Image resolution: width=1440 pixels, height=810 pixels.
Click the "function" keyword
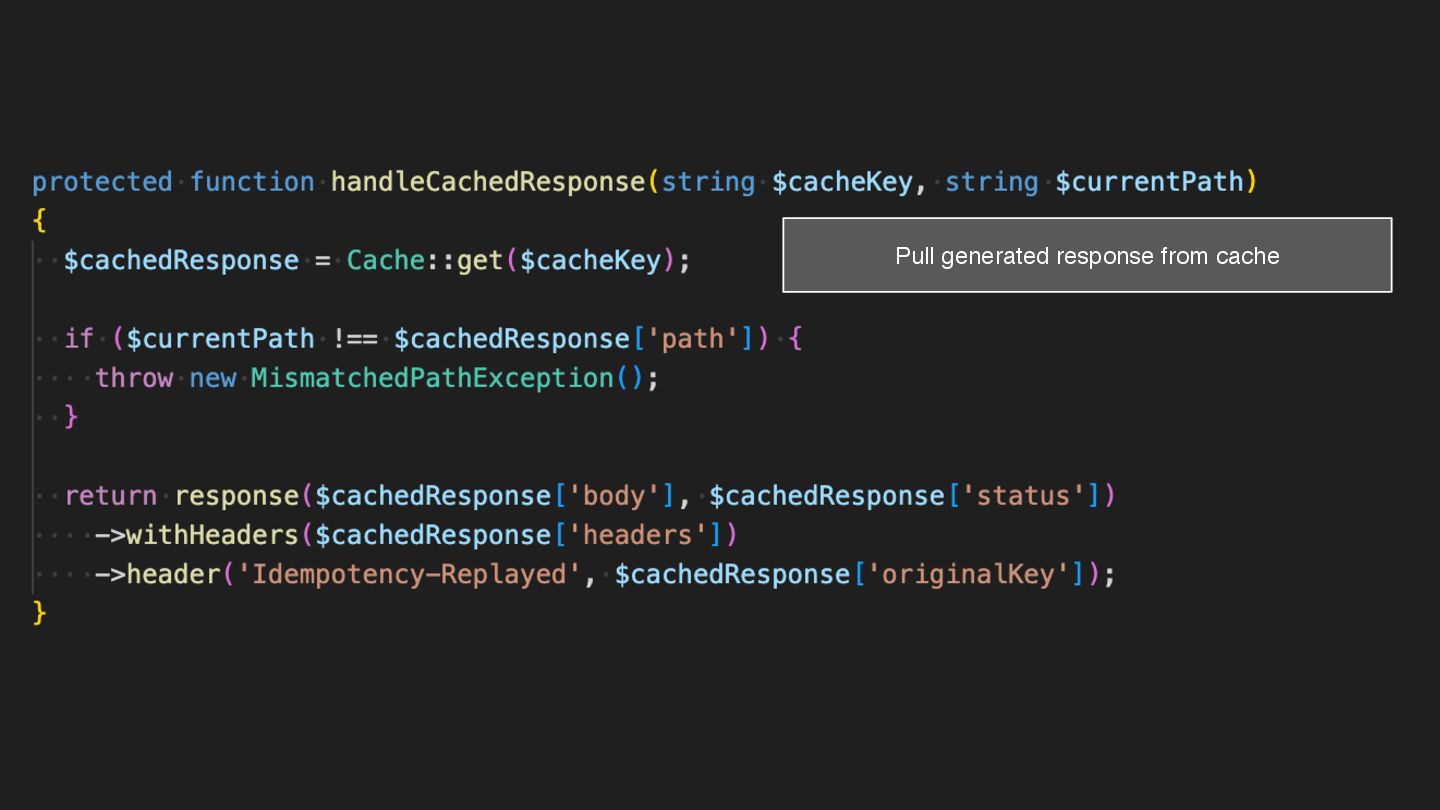click(x=252, y=182)
